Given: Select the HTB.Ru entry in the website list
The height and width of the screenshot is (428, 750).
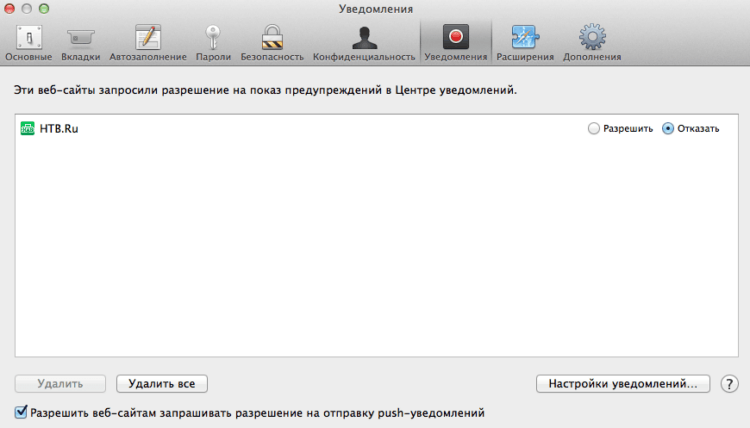Looking at the screenshot, I should [x=58, y=129].
